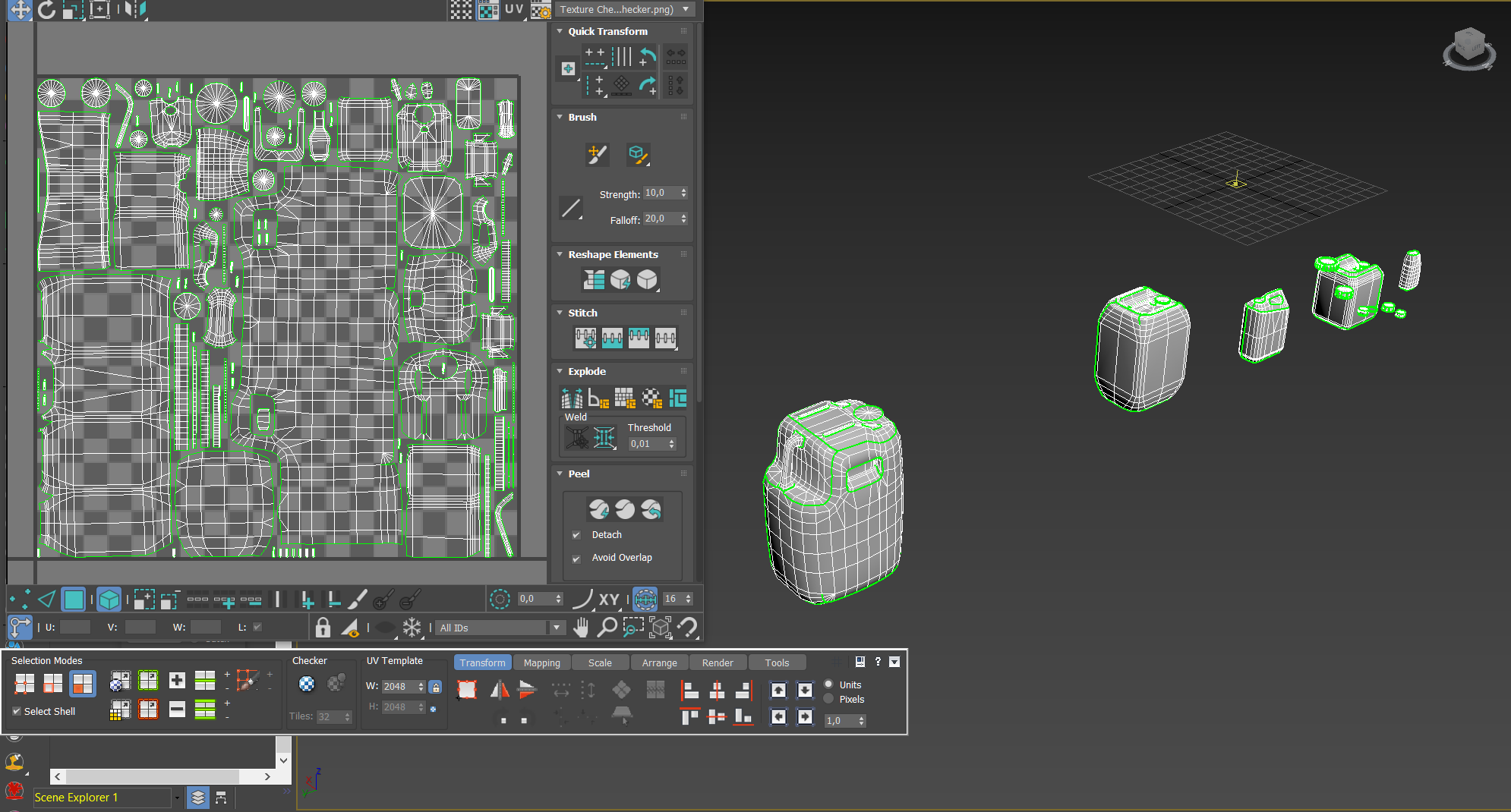This screenshot has height=812, width=1511.
Task: Switch to the Render tab
Action: pos(718,663)
